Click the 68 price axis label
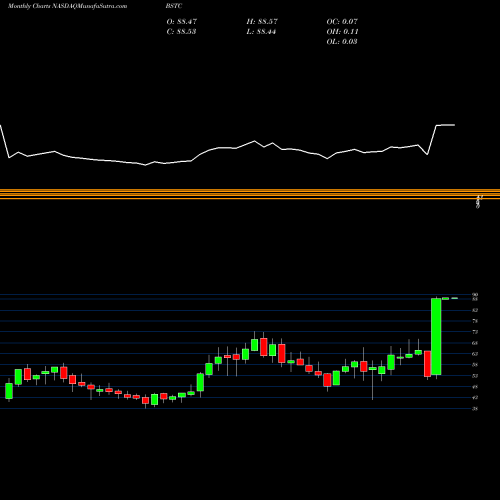The height and width of the screenshot is (500, 500). (x=475, y=343)
